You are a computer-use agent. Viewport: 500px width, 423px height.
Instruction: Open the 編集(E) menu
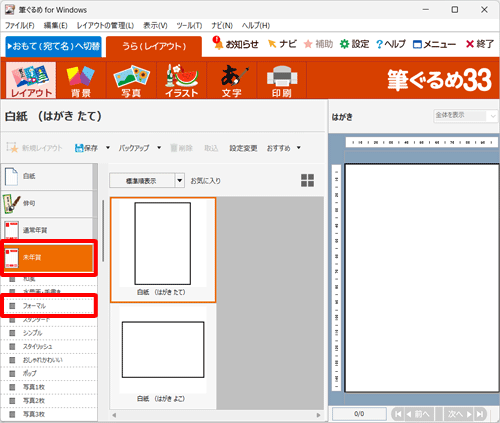(55, 25)
